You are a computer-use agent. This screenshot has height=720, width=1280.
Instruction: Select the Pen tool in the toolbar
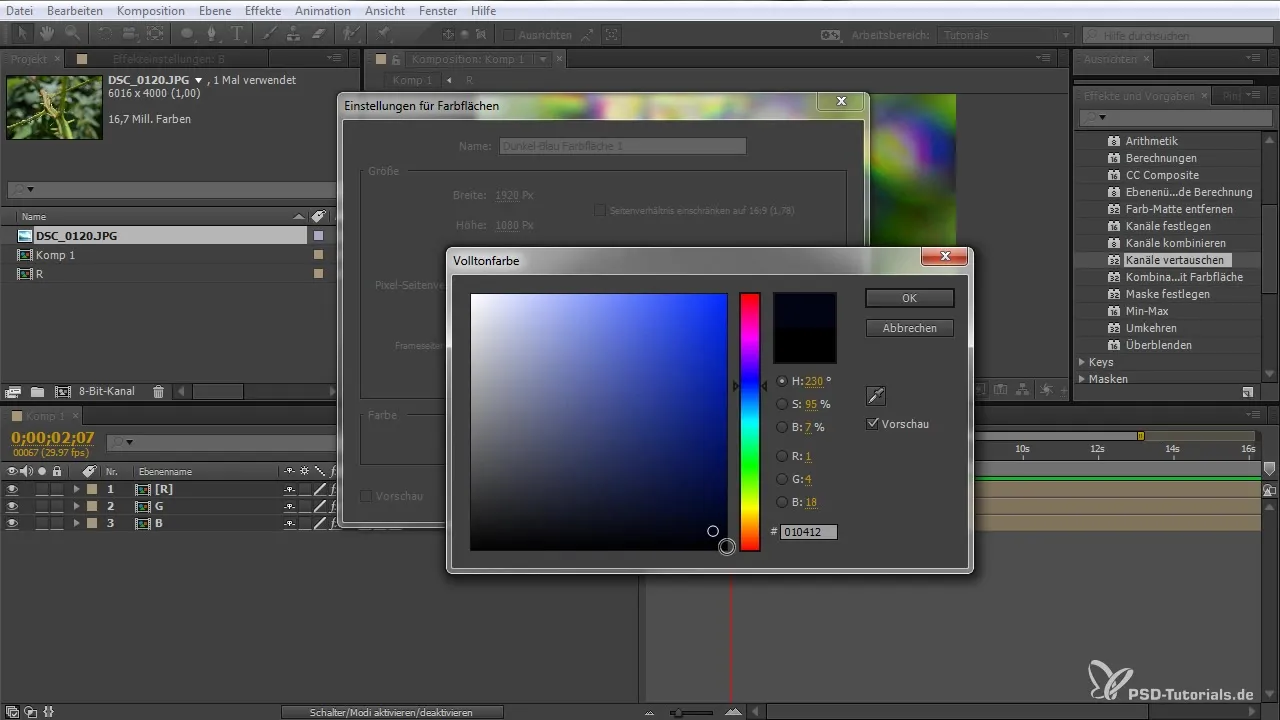tap(212, 34)
